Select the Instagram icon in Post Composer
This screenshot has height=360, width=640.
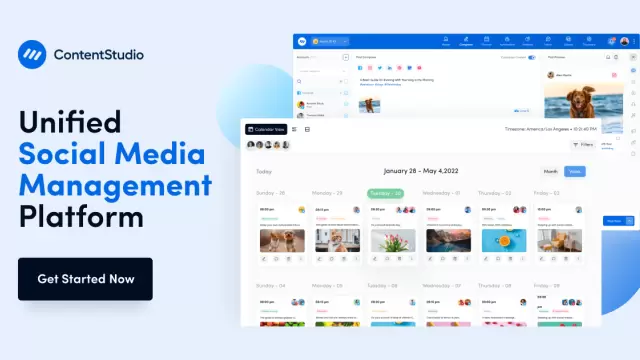point(370,68)
